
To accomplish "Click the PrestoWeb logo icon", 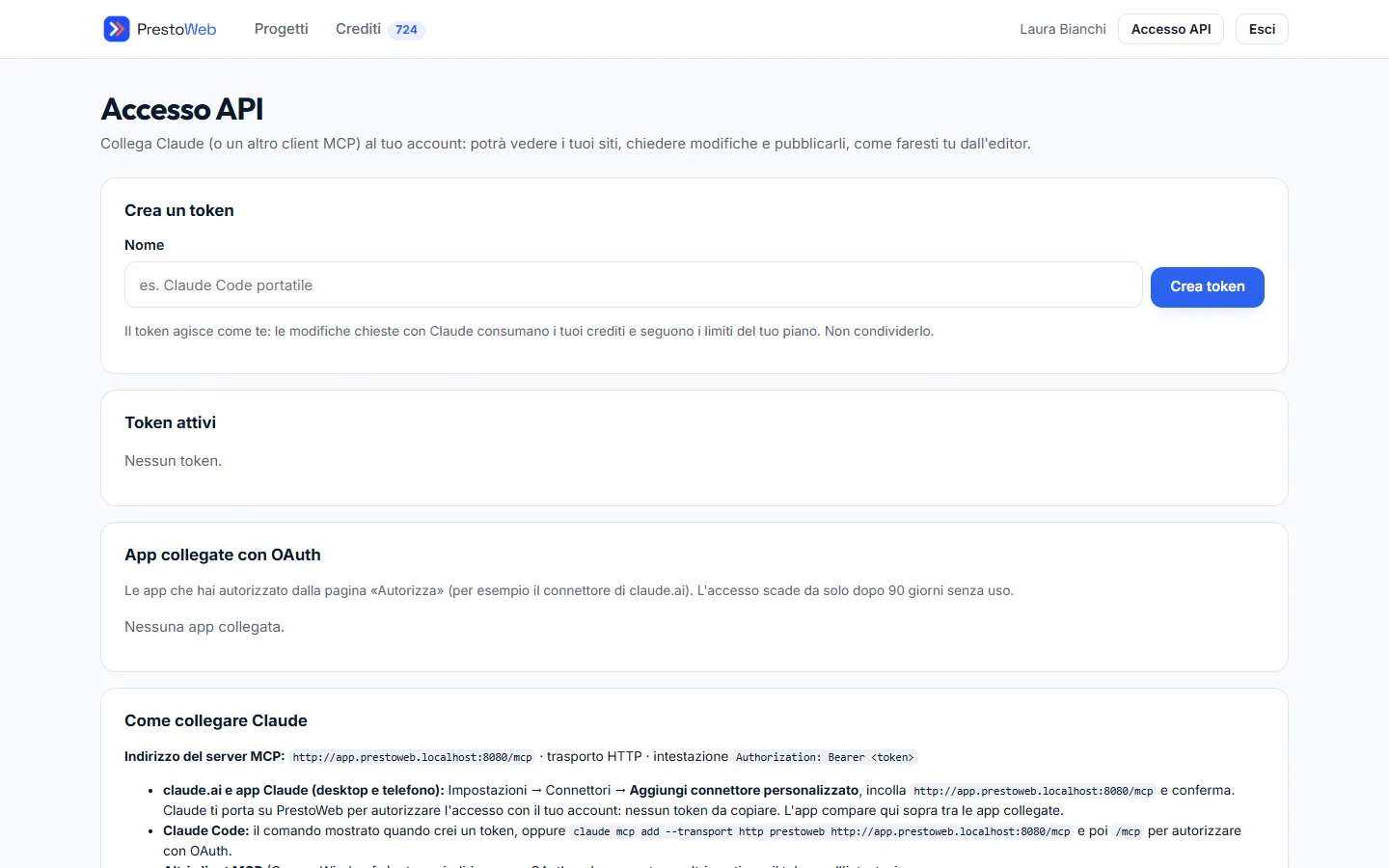I will [117, 29].
